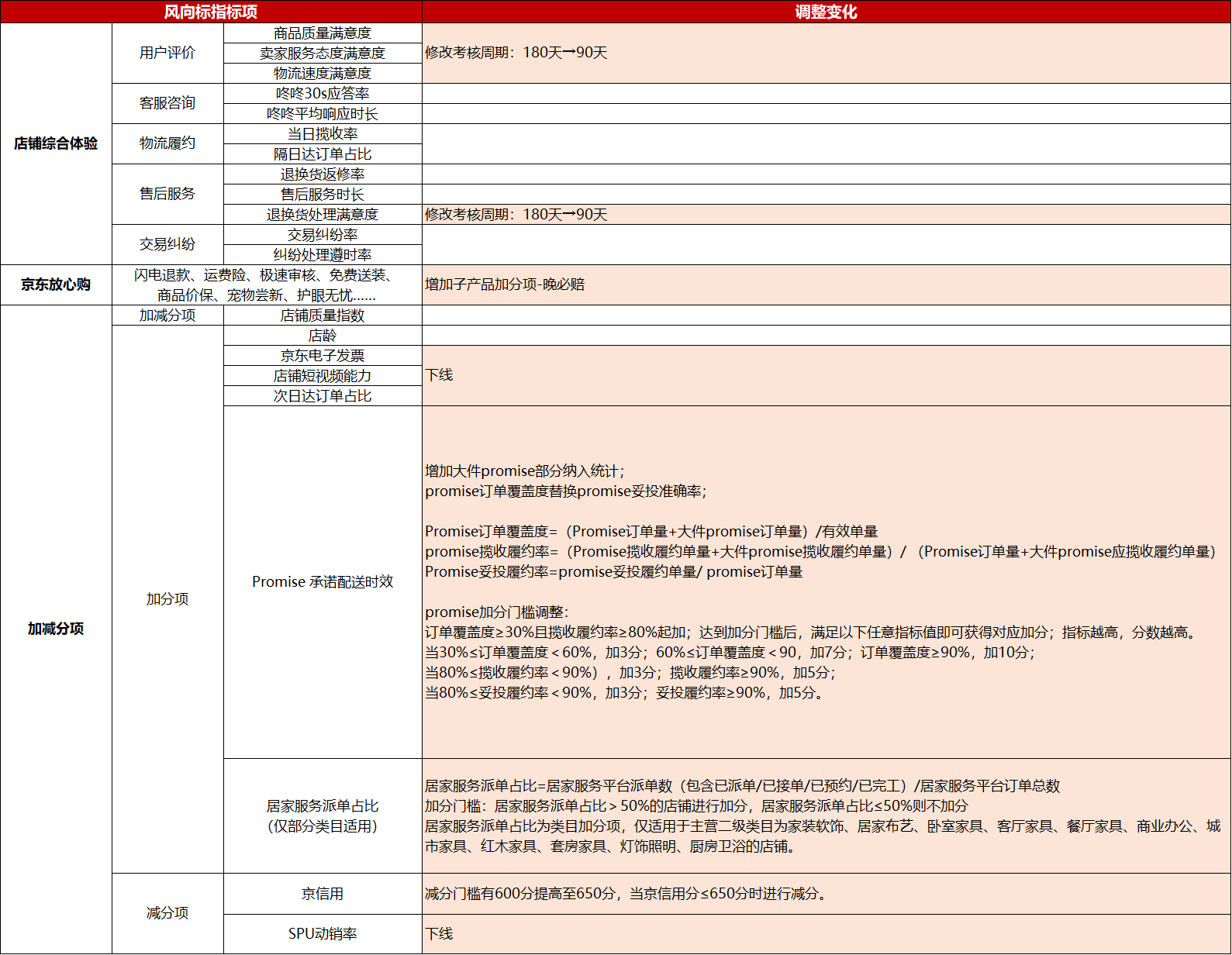Select the 退换货返修率 cell
The width and height of the screenshot is (1232, 955).
(323, 174)
